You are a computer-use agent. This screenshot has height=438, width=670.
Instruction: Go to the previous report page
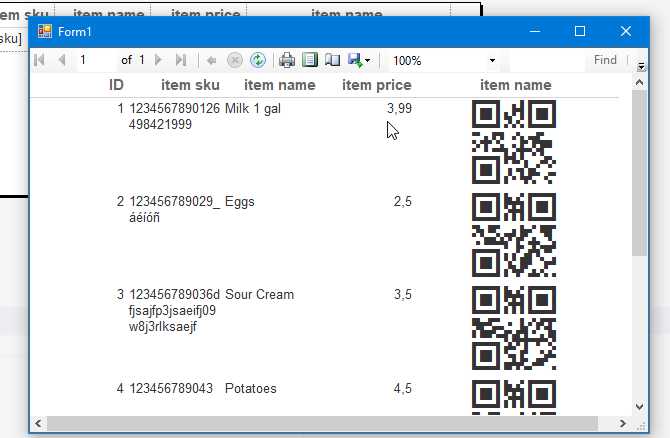(x=62, y=60)
